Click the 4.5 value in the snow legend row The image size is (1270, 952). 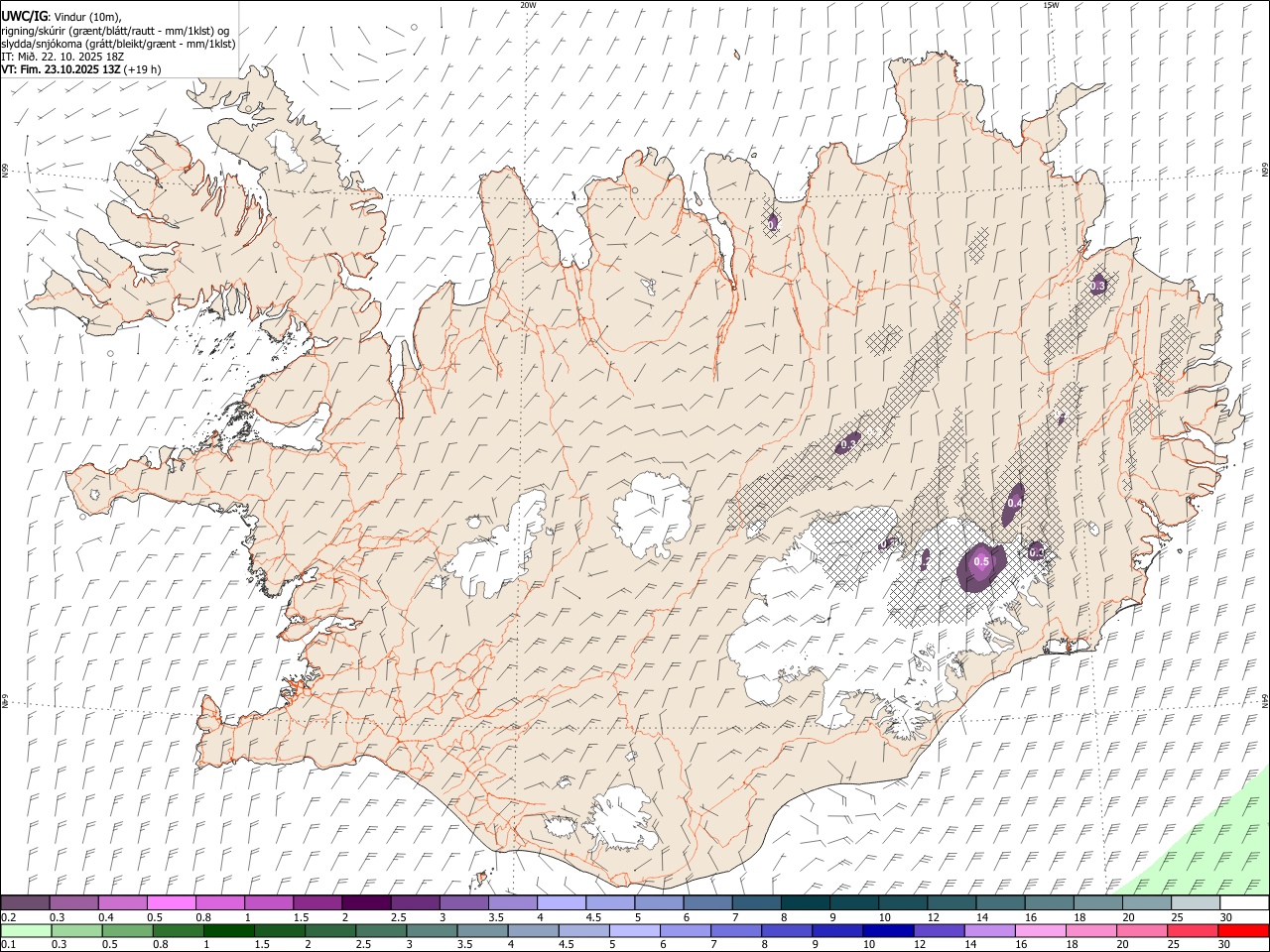coord(593,917)
